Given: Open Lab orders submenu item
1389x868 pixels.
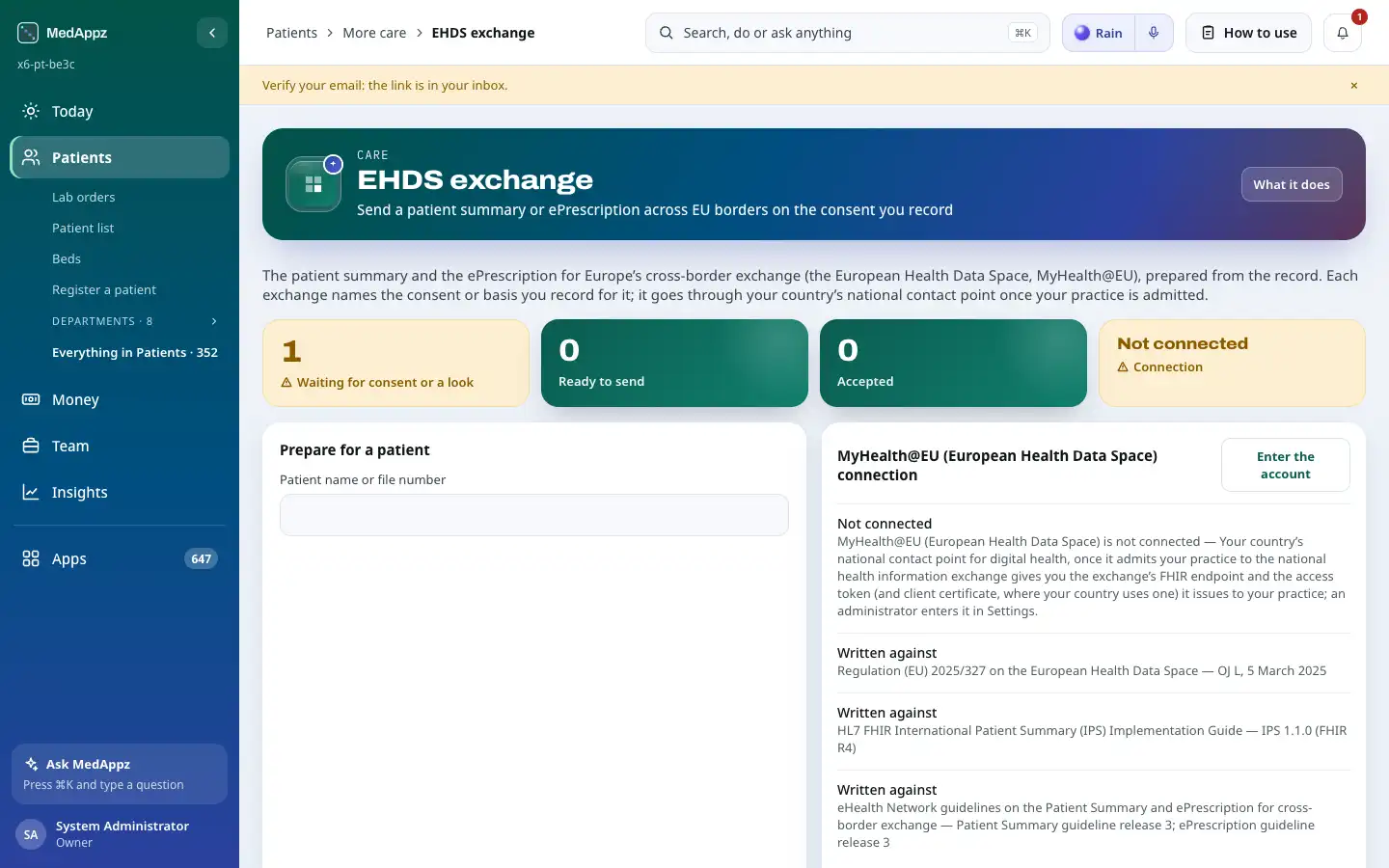Looking at the screenshot, I should (83, 197).
